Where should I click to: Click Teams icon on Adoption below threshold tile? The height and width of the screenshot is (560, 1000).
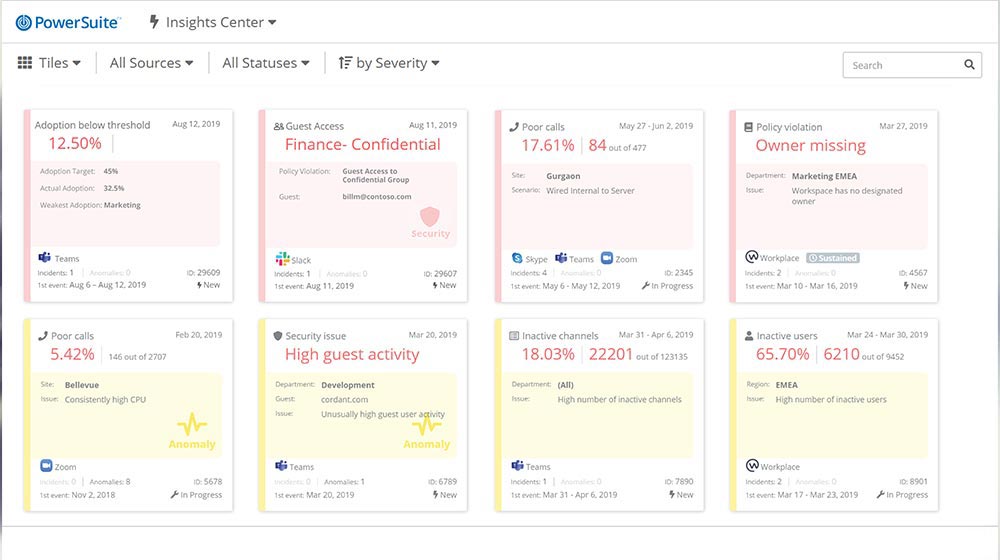point(46,257)
